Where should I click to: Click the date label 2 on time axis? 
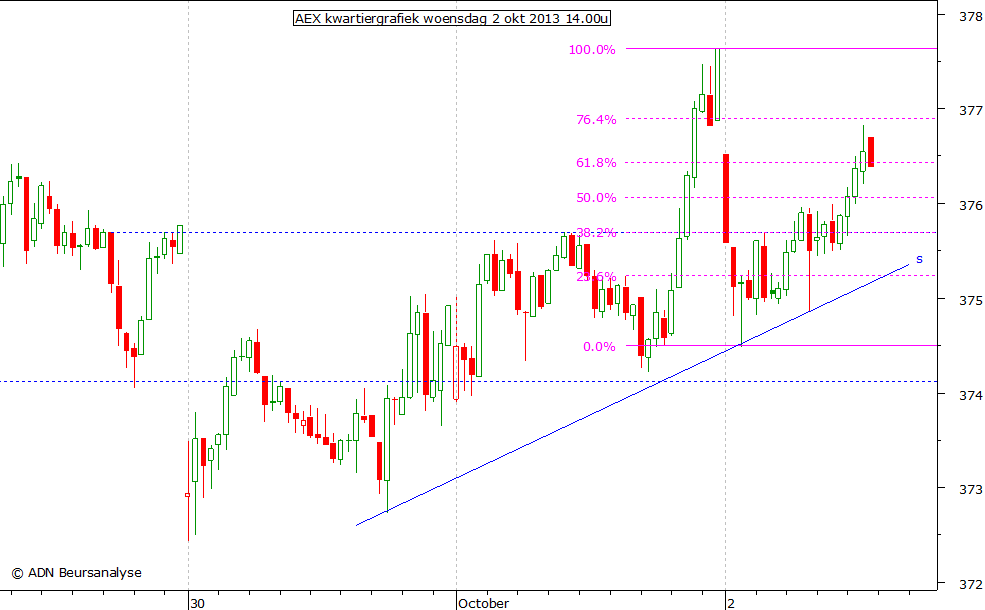[x=731, y=603]
